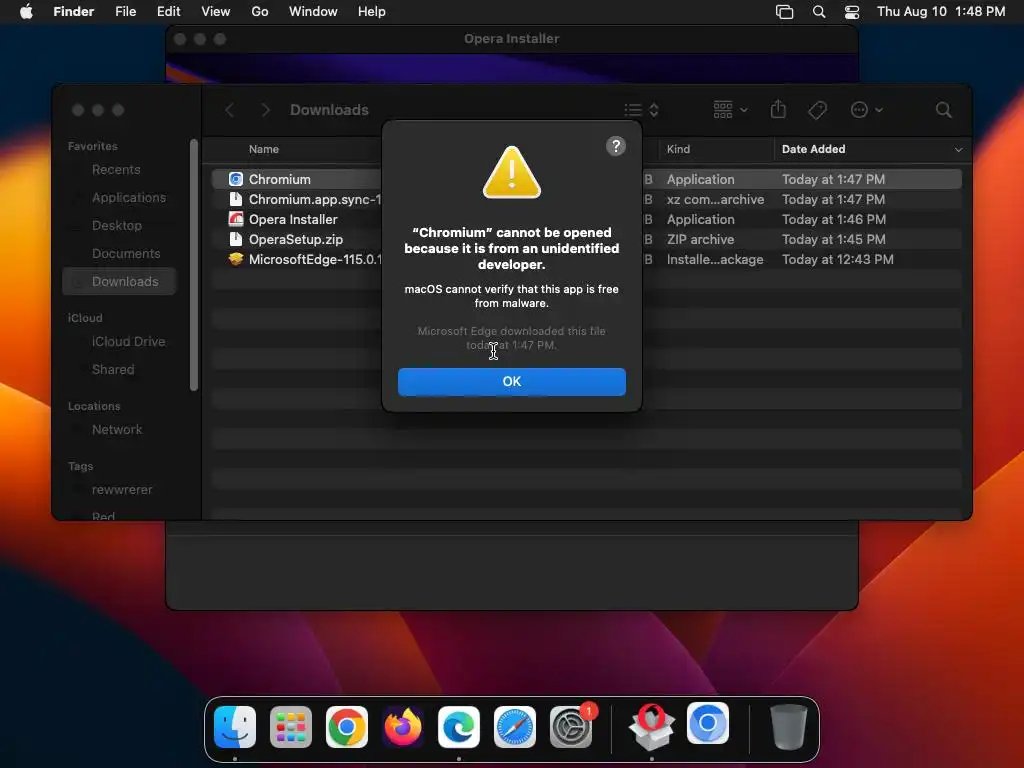Go forward with Finder forward arrow
1024x768 pixels.
click(x=265, y=110)
